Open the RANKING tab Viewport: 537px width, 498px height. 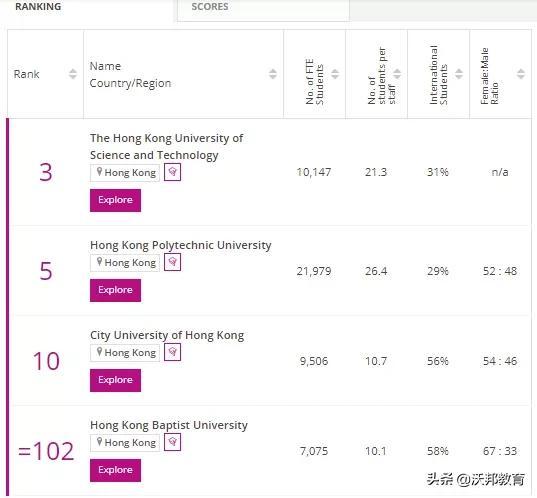[38, 7]
